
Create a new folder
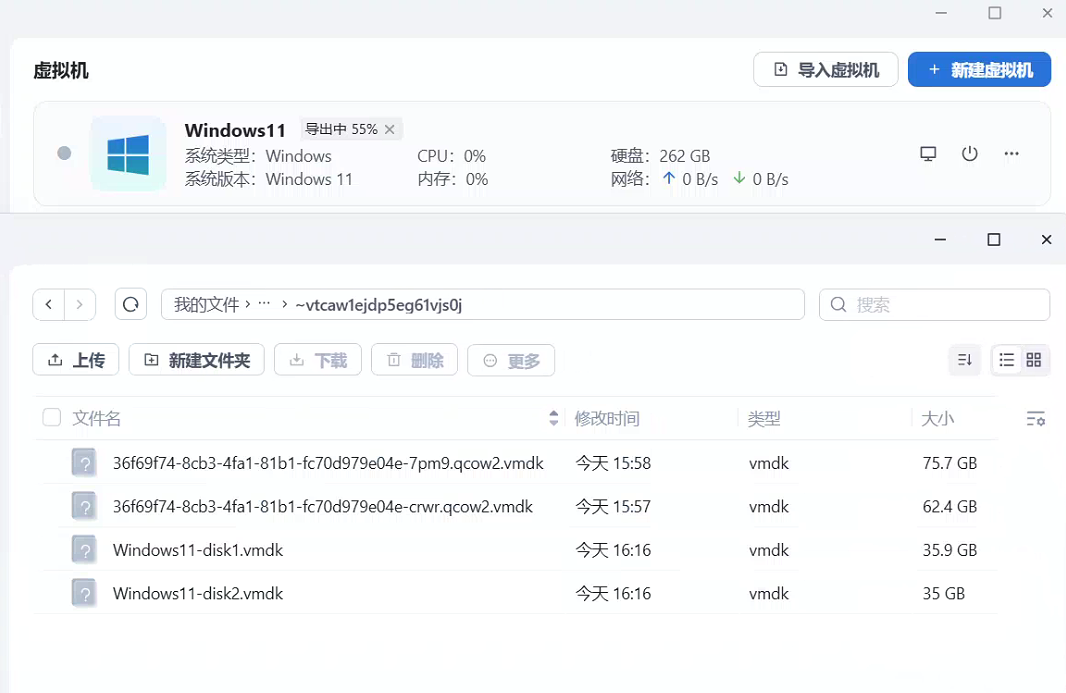tap(196, 360)
